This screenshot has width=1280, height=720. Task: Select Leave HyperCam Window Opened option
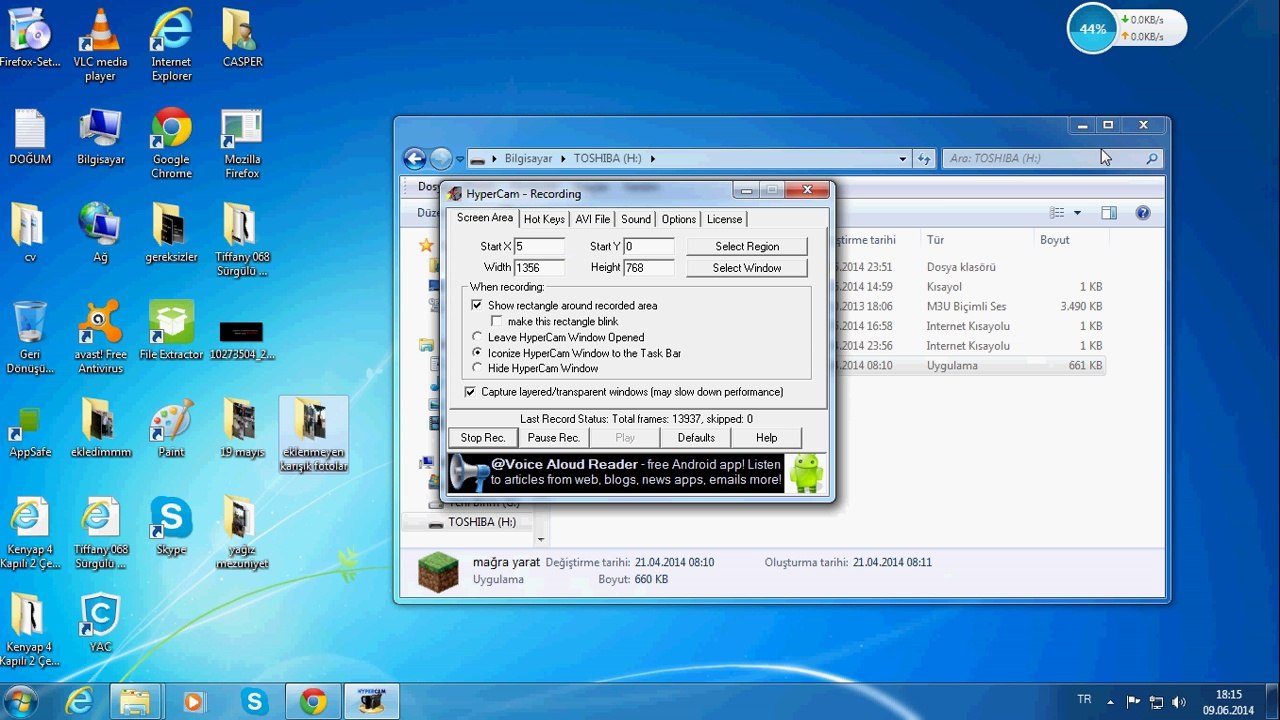pos(477,337)
